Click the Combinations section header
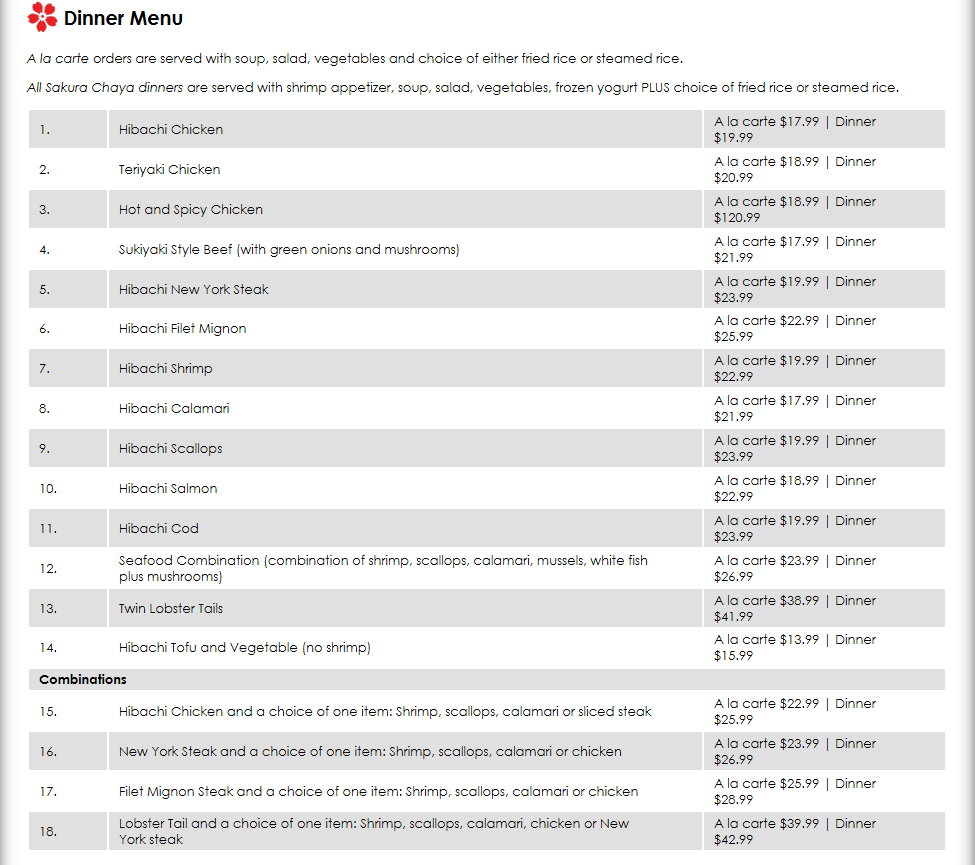The image size is (975, 865). pyautogui.click(x=83, y=680)
